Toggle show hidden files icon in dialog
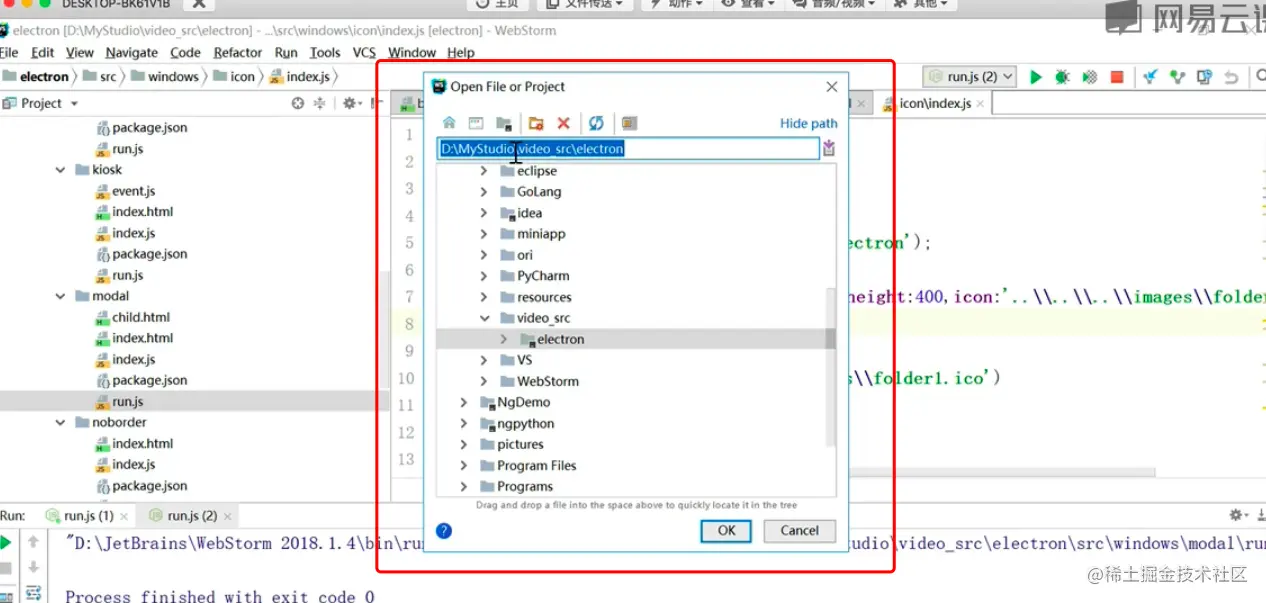Screen dimensions: 1266x603 [629, 123]
